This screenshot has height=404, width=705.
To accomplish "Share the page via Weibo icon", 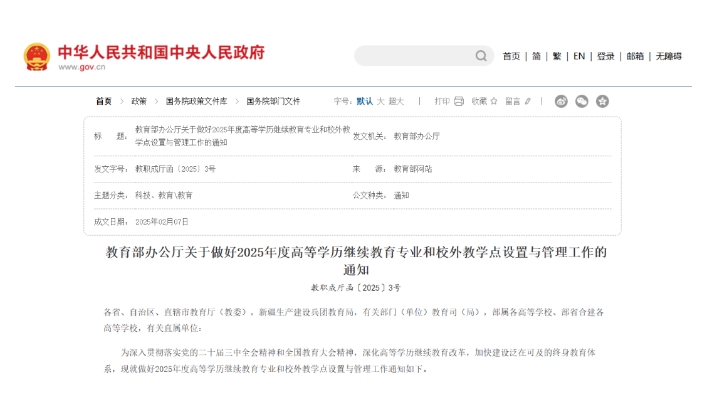I will pyautogui.click(x=561, y=101).
